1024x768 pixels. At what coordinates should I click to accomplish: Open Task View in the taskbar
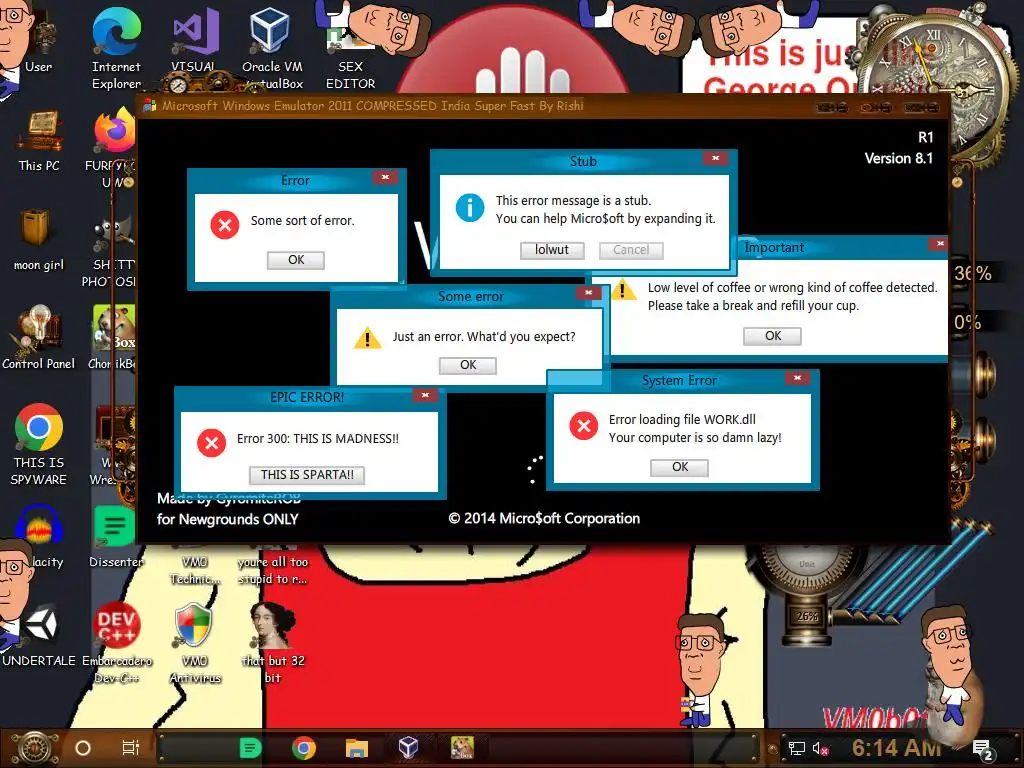click(131, 748)
